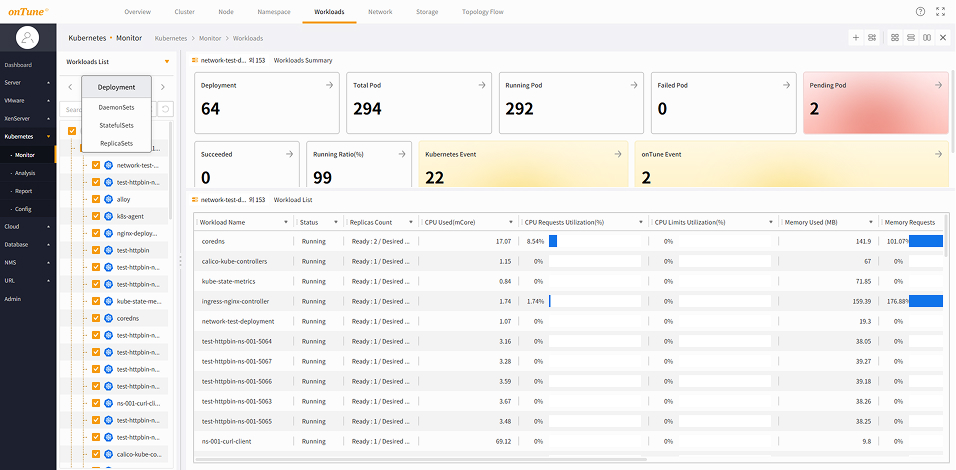
Task: Open Running Ratio card arrow
Action: (x=402, y=154)
